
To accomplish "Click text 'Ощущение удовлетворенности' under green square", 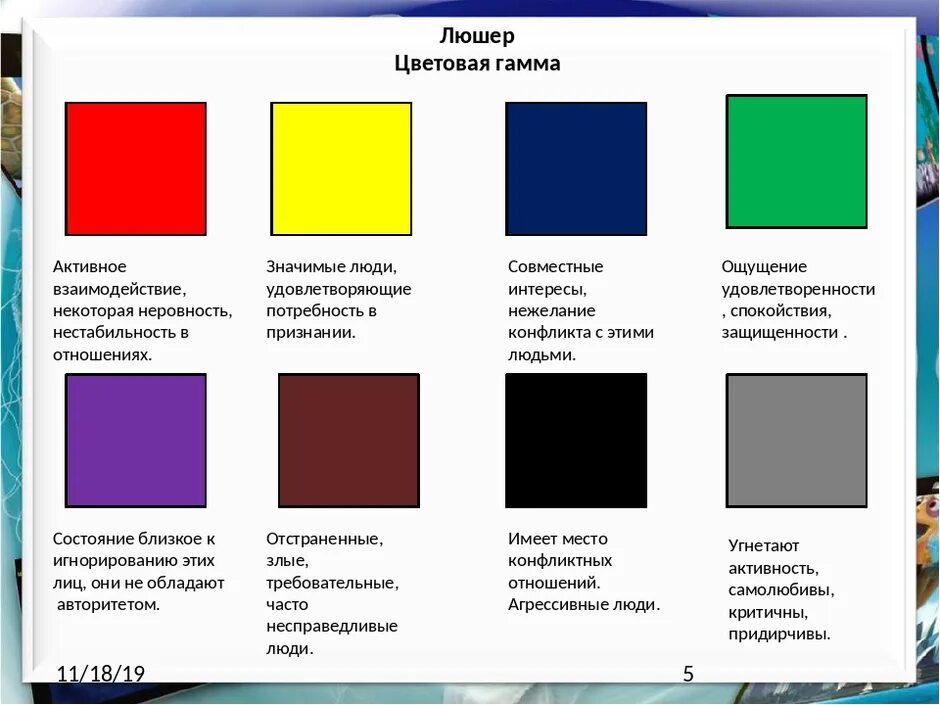I will [x=799, y=278].
